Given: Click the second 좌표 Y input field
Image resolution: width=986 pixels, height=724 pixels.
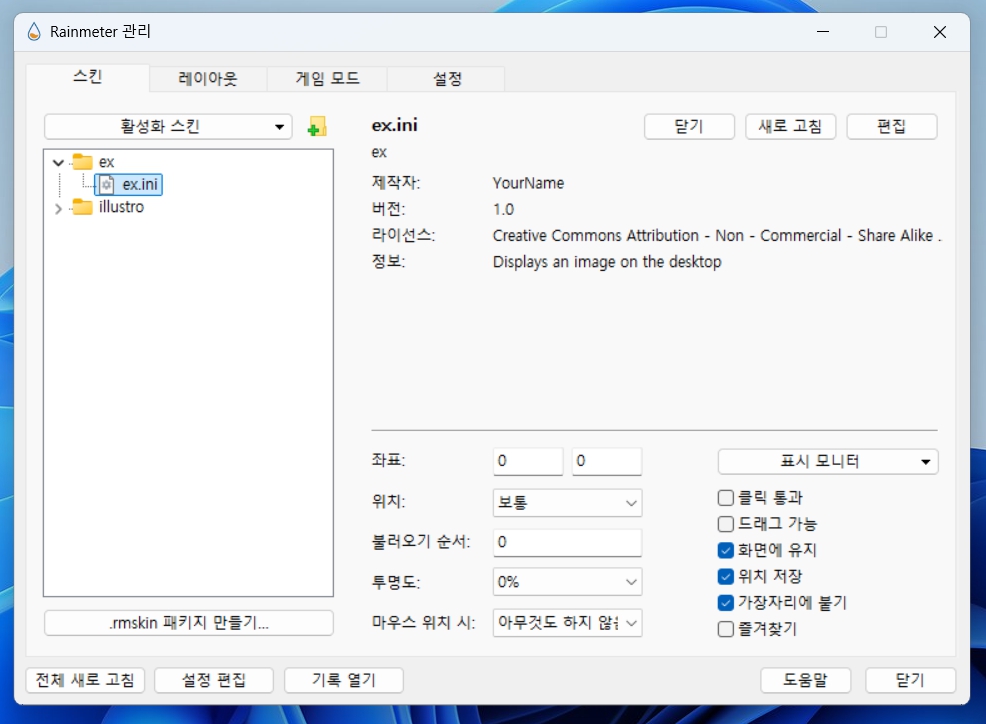Looking at the screenshot, I should pyautogui.click(x=607, y=461).
